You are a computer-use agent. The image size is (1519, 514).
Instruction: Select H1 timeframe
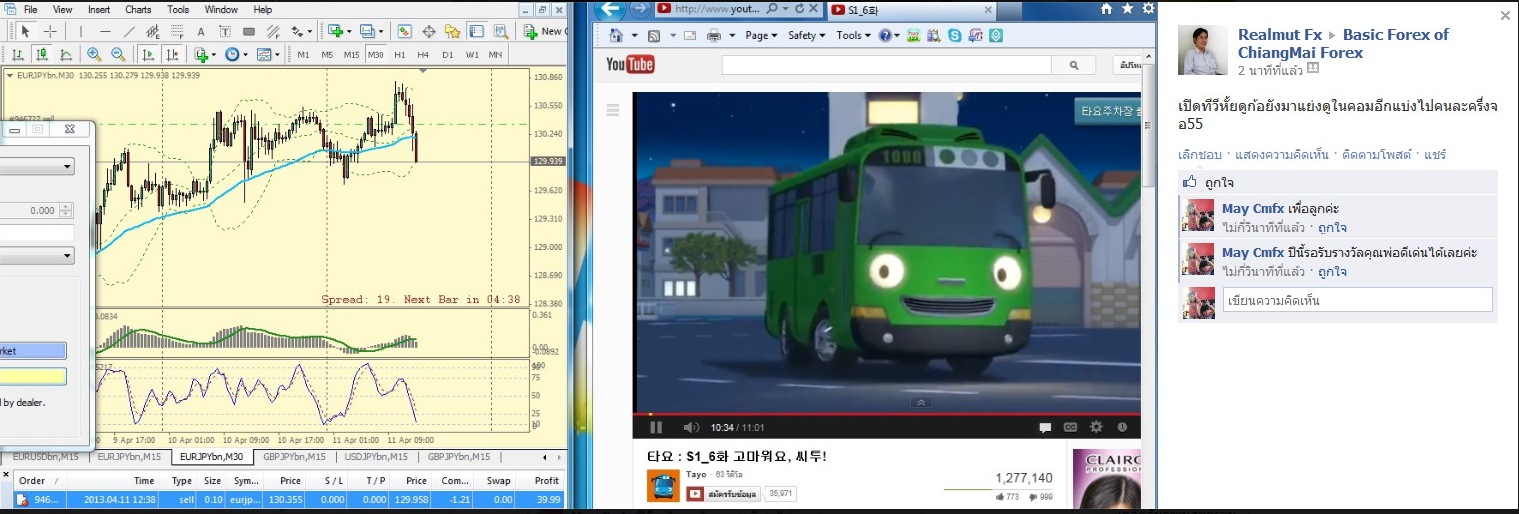pyautogui.click(x=399, y=54)
